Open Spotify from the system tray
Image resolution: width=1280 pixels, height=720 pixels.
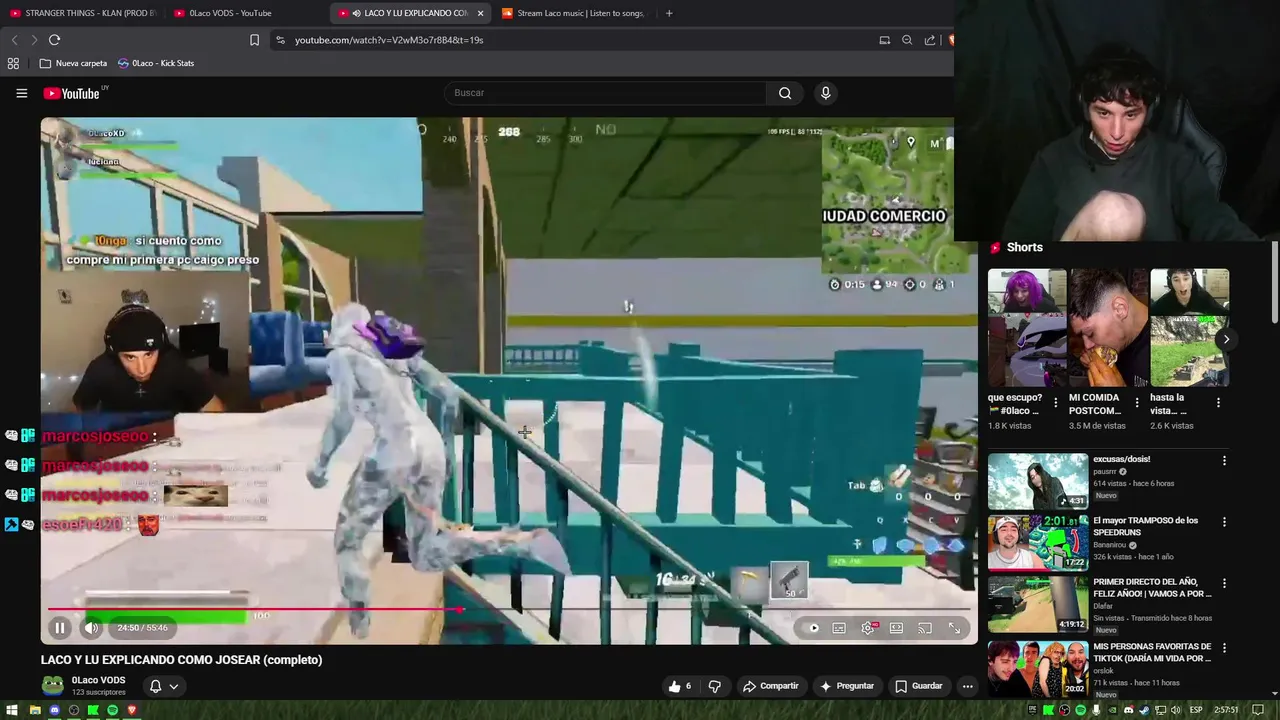point(1080,710)
